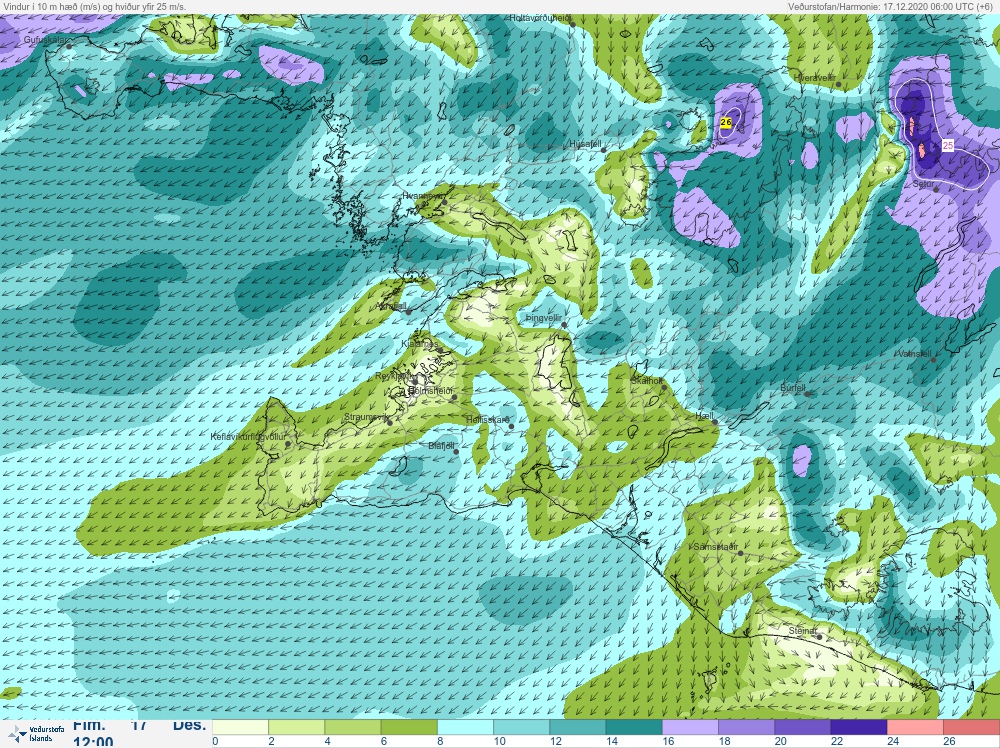1000x748 pixels.
Task: Click the Sámsstaðir station label
Action: point(716,547)
